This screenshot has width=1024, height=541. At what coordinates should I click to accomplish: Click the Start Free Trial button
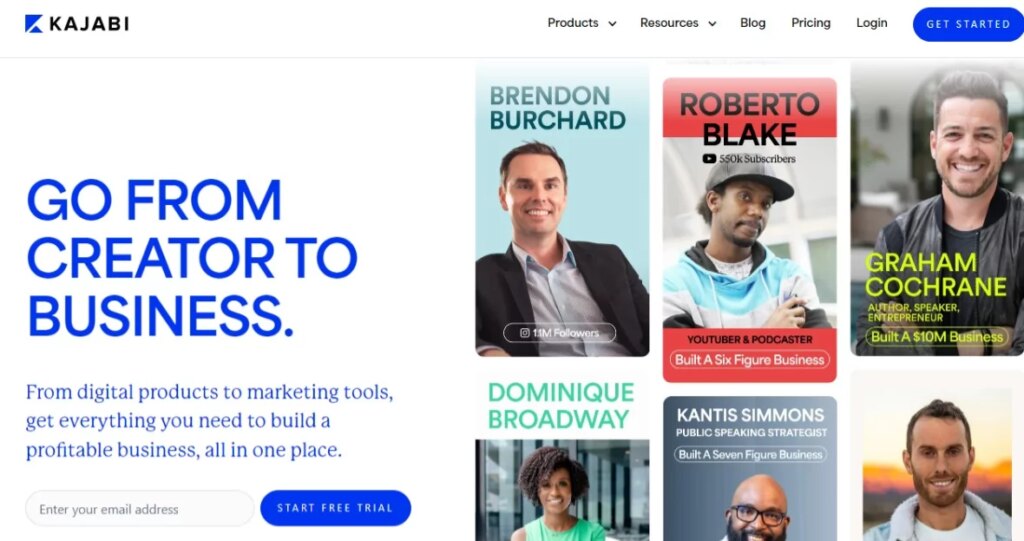pos(336,508)
